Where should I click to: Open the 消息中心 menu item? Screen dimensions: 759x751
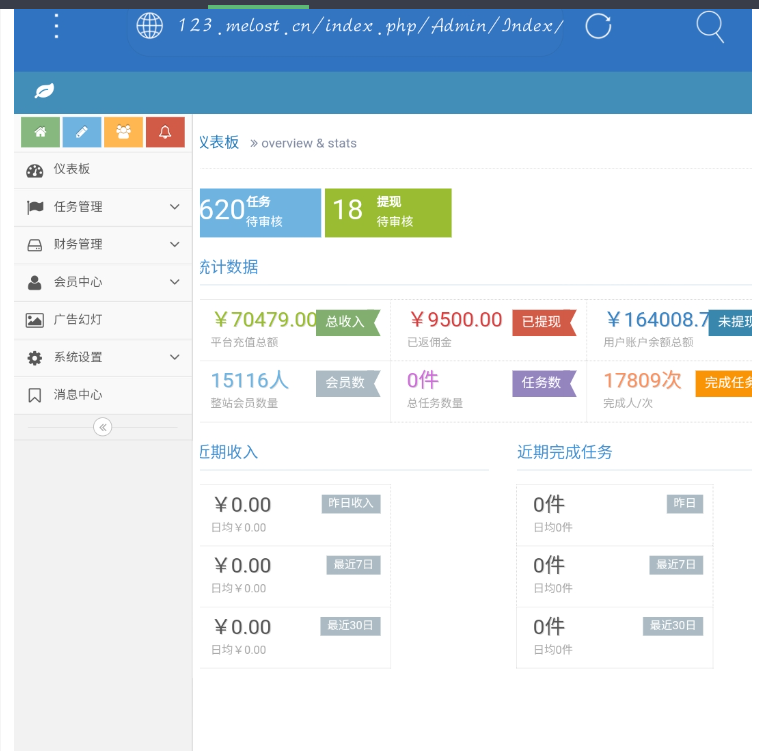point(103,395)
